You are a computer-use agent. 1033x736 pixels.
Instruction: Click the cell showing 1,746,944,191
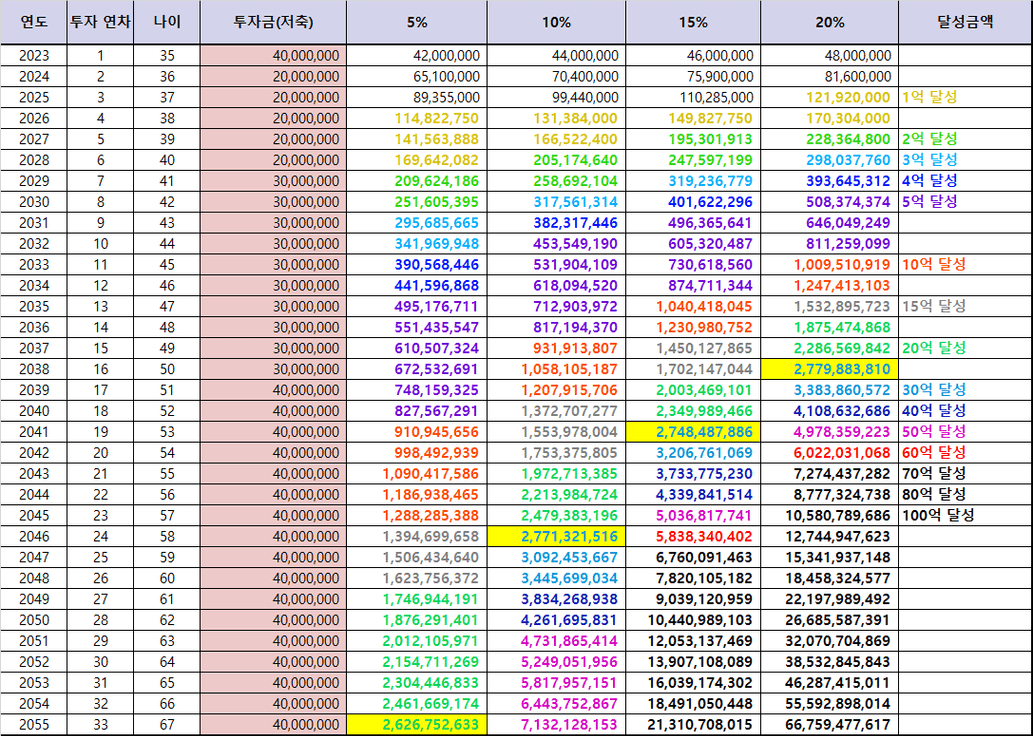pos(417,599)
